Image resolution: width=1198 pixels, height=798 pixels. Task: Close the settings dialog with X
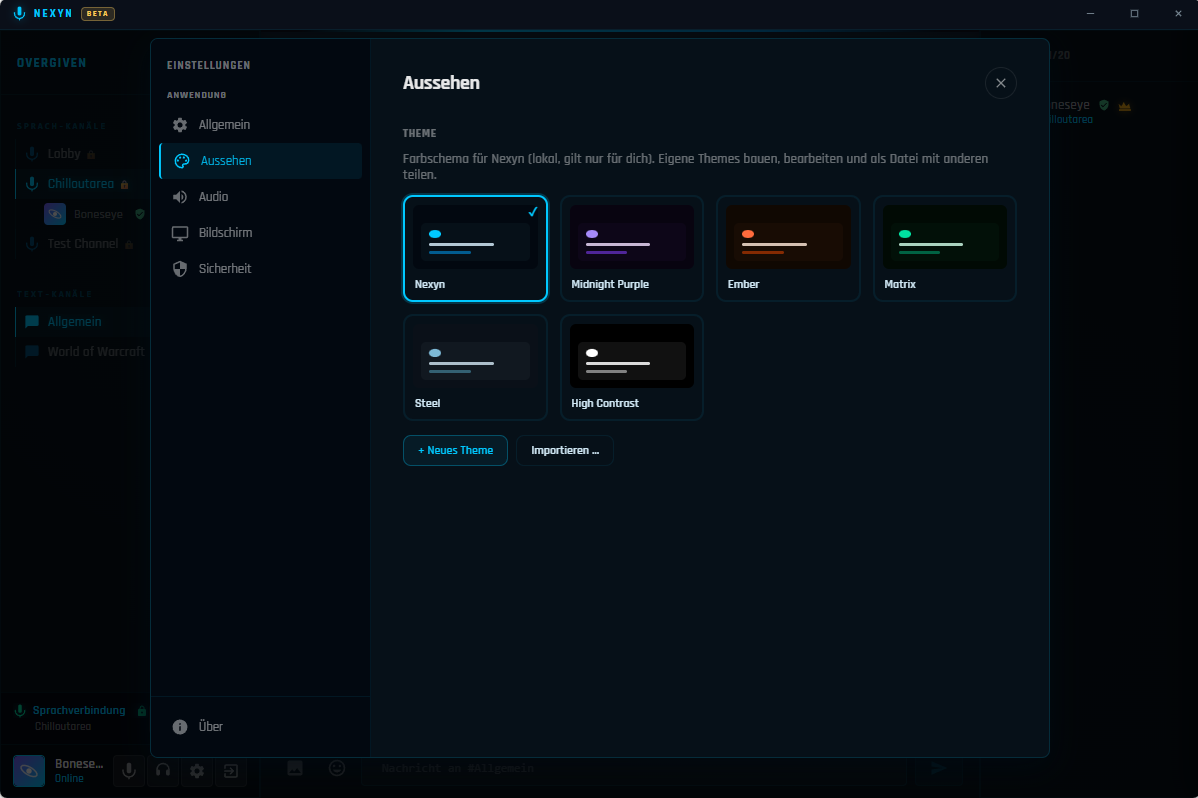(x=1001, y=83)
